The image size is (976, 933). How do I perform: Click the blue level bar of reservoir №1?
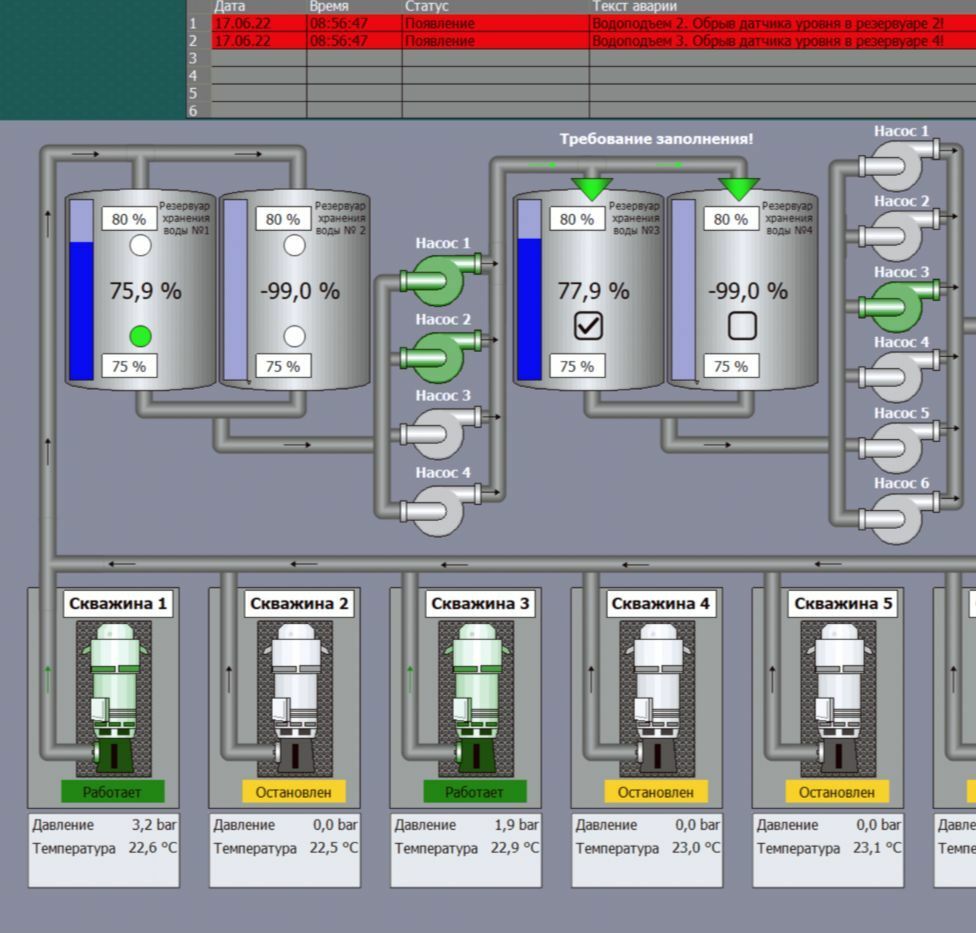[x=82, y=289]
